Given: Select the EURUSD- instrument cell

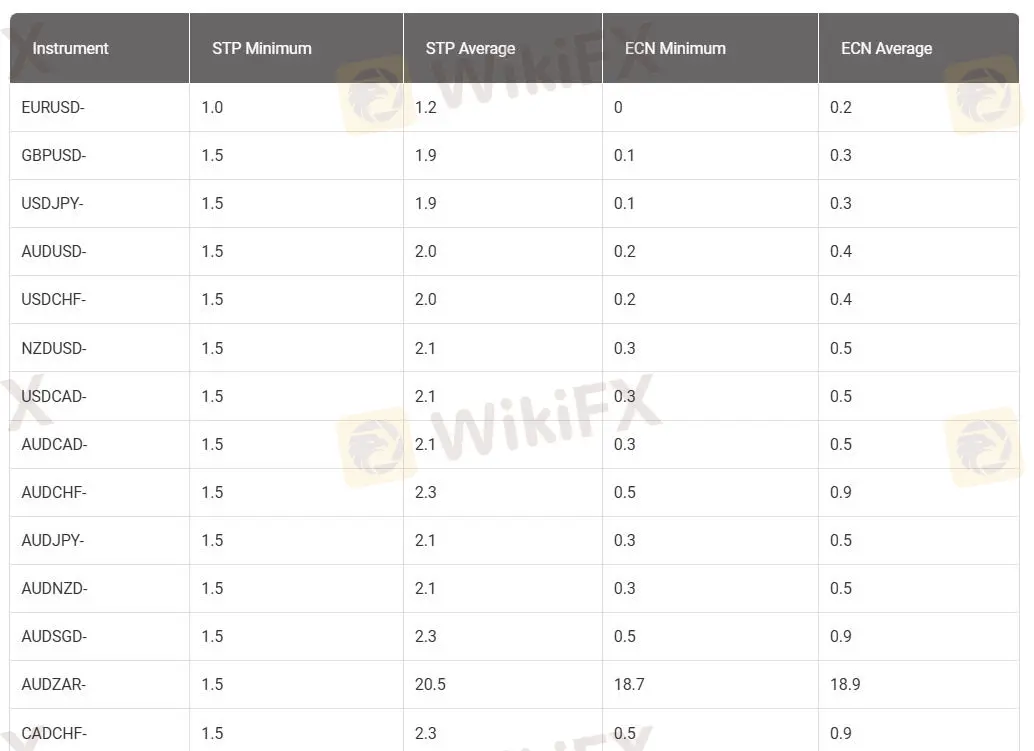Looking at the screenshot, I should tap(53, 107).
